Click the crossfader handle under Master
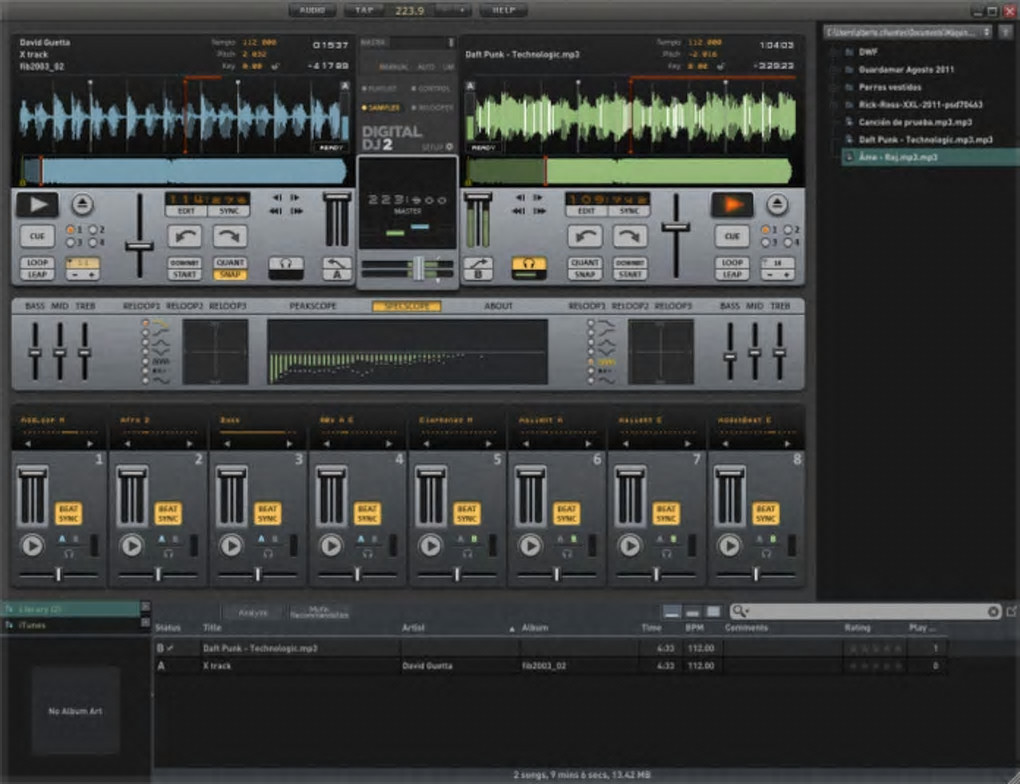The image size is (1020, 784). 416,267
